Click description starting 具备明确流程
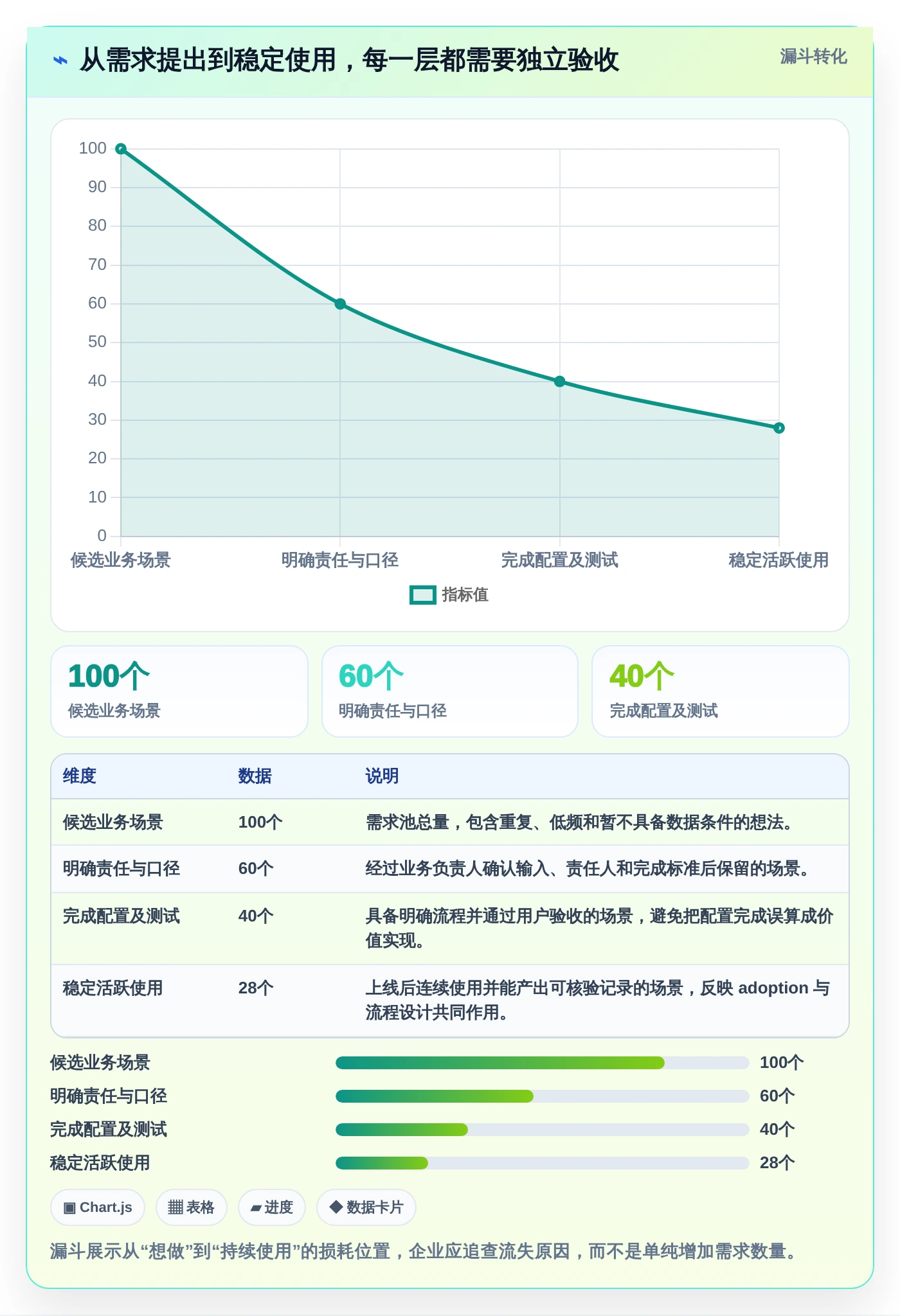 click(x=600, y=929)
